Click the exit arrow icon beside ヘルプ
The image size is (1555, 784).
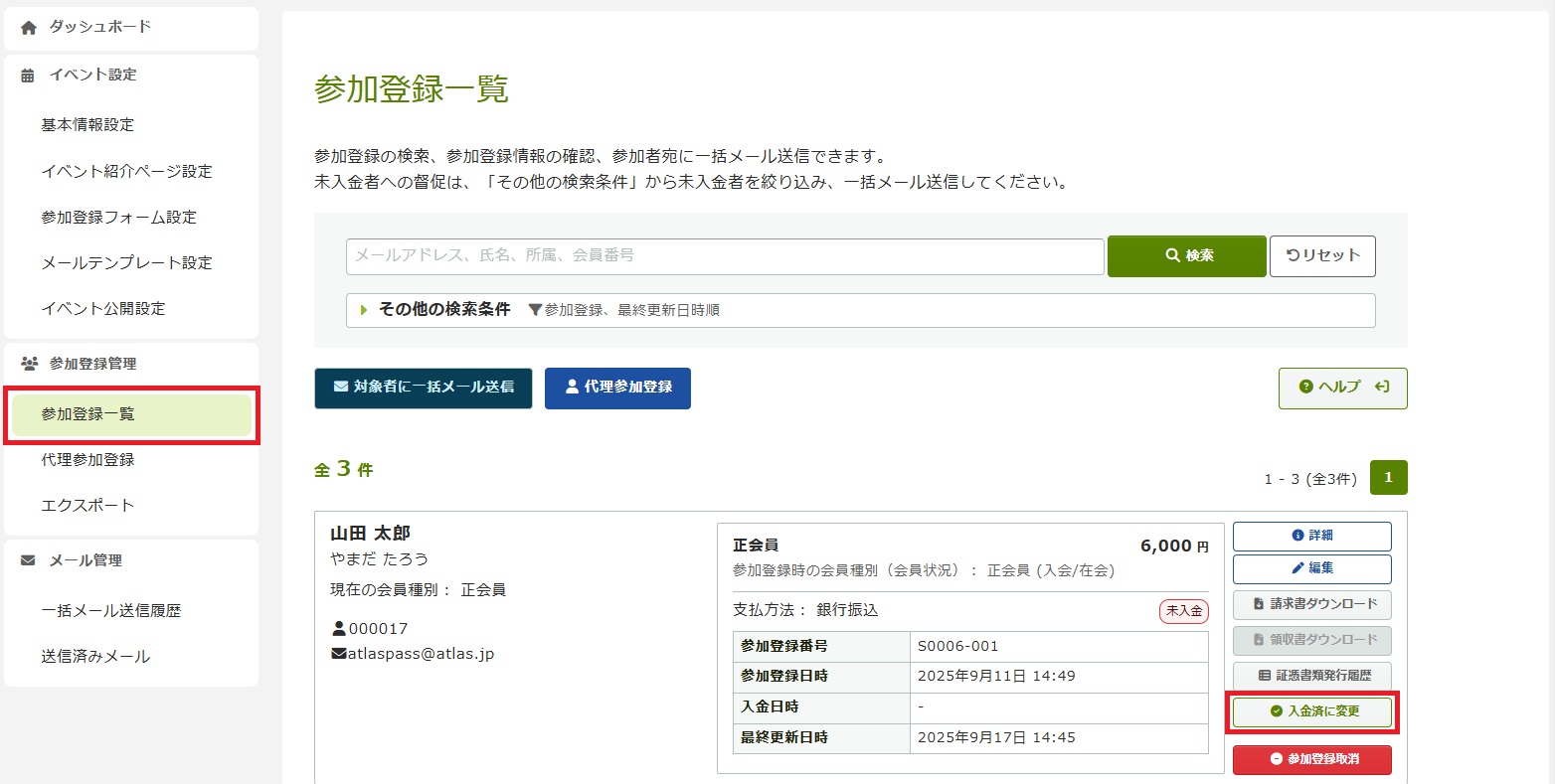(1381, 387)
